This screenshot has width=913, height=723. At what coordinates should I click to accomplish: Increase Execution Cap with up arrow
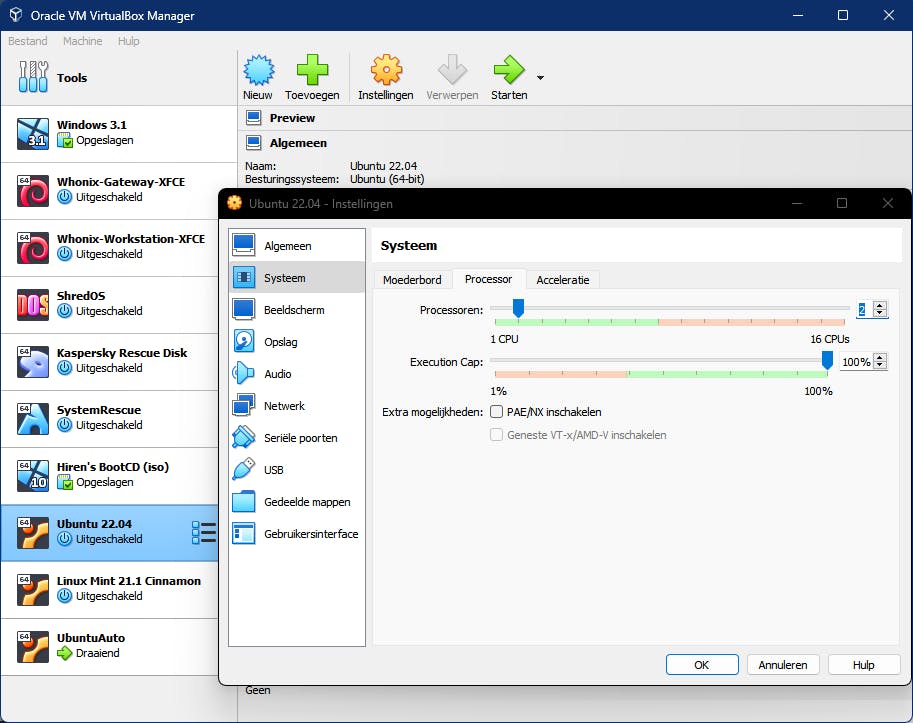coord(880,357)
